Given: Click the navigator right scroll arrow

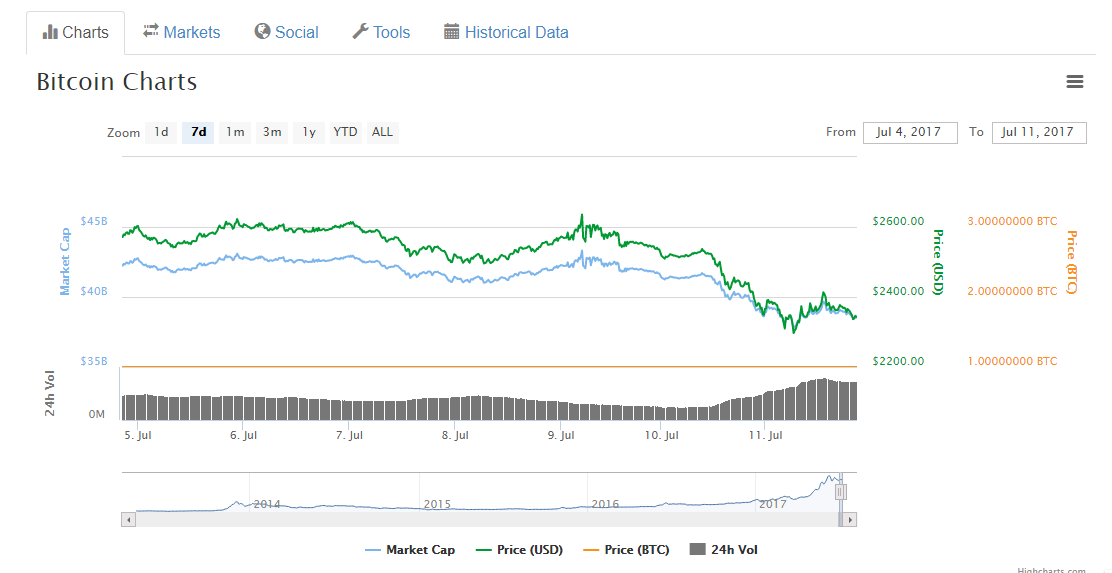Looking at the screenshot, I should (850, 520).
